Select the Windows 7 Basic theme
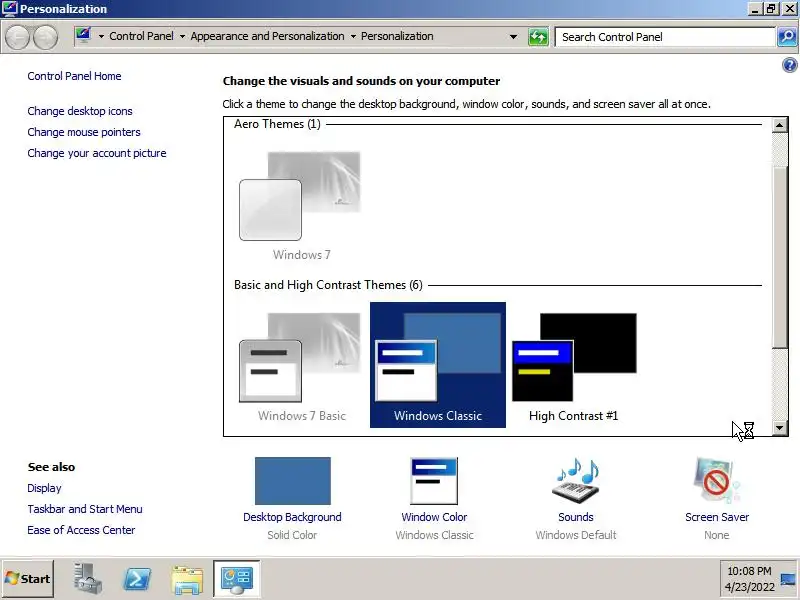This screenshot has width=800, height=600. [x=301, y=365]
